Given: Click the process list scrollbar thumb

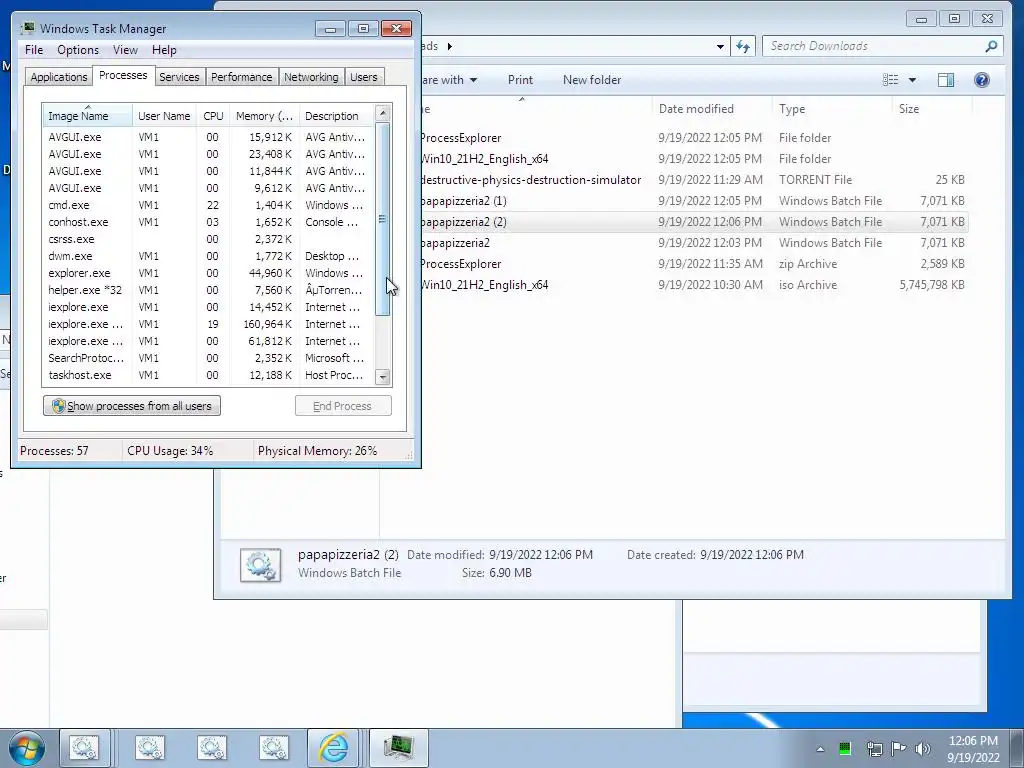Looking at the screenshot, I should click(383, 219).
